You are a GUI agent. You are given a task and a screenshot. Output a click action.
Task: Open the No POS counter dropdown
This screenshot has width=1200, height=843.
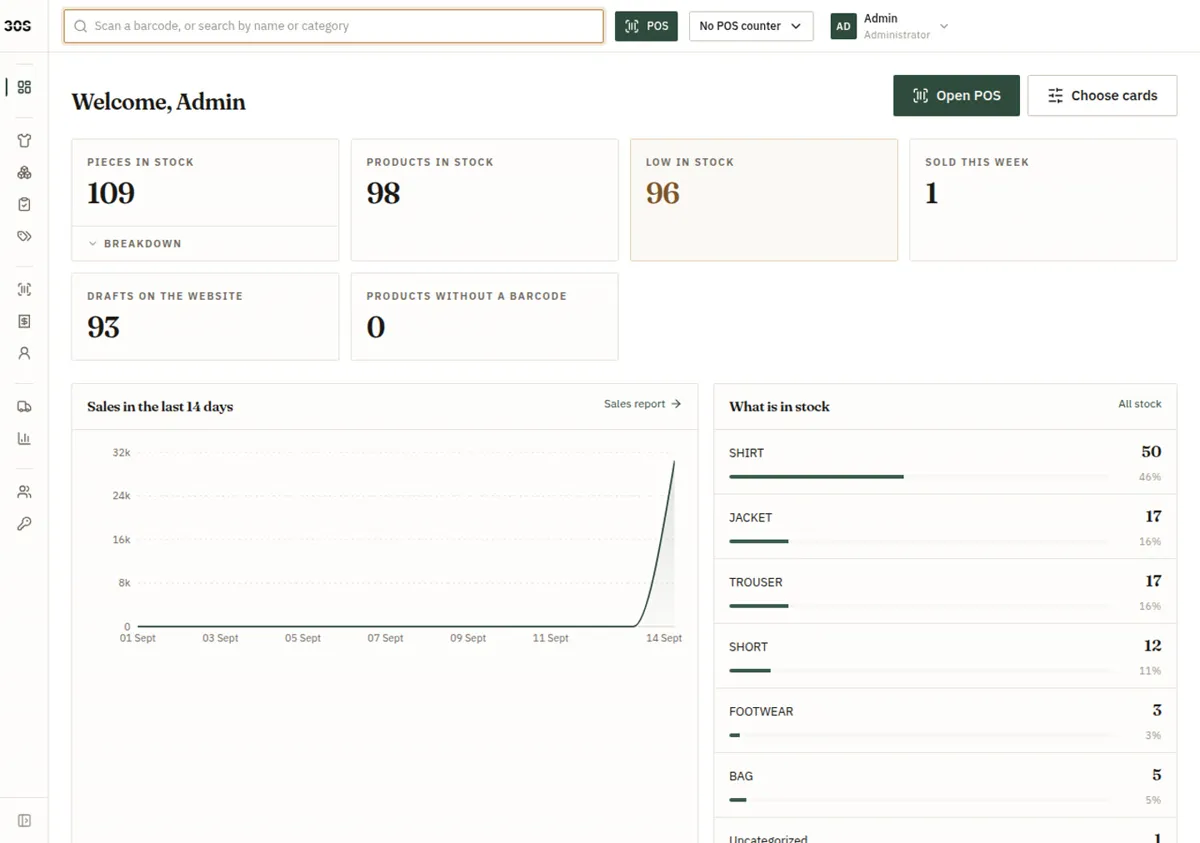tap(751, 26)
